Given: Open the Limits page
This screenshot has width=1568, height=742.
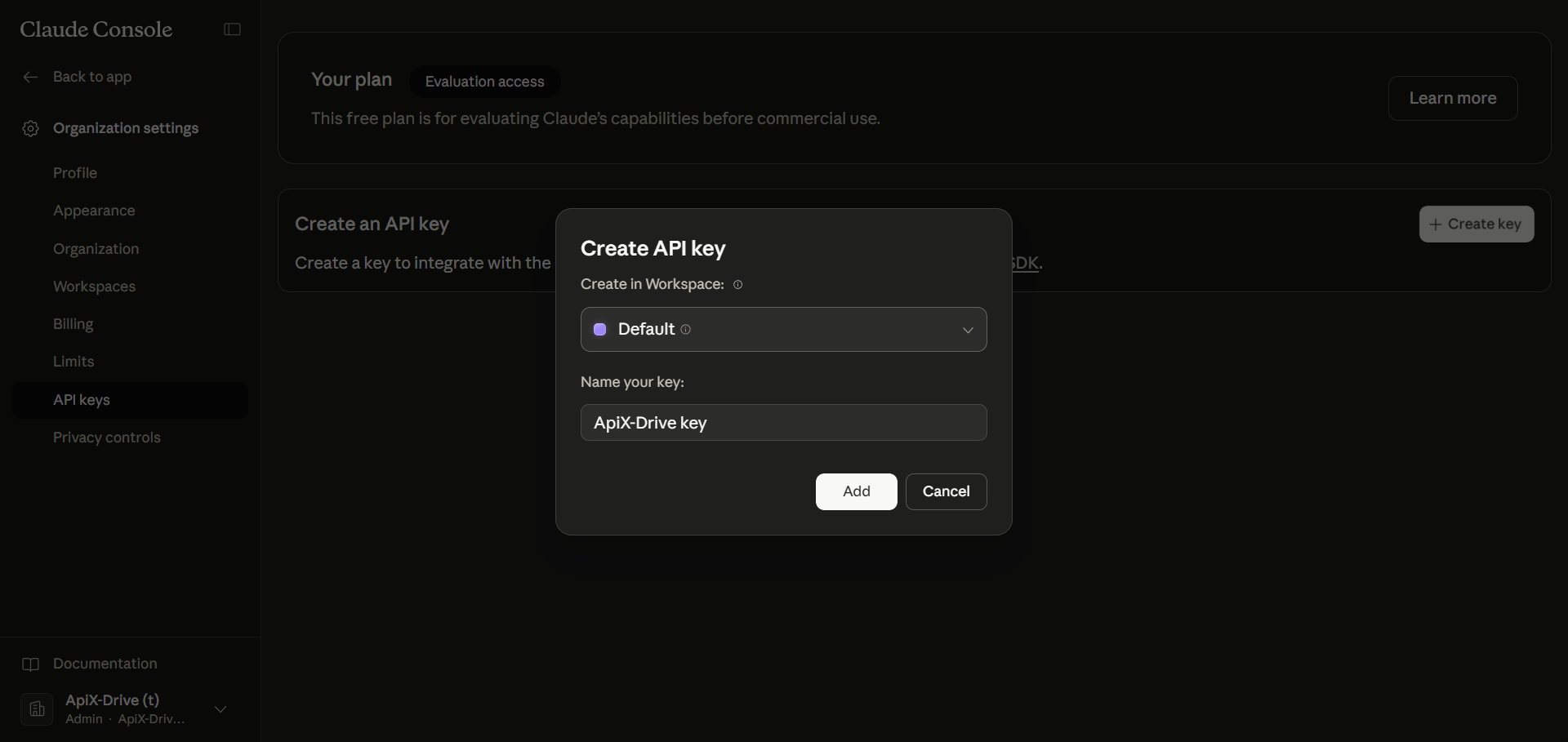Looking at the screenshot, I should pyautogui.click(x=73, y=362).
